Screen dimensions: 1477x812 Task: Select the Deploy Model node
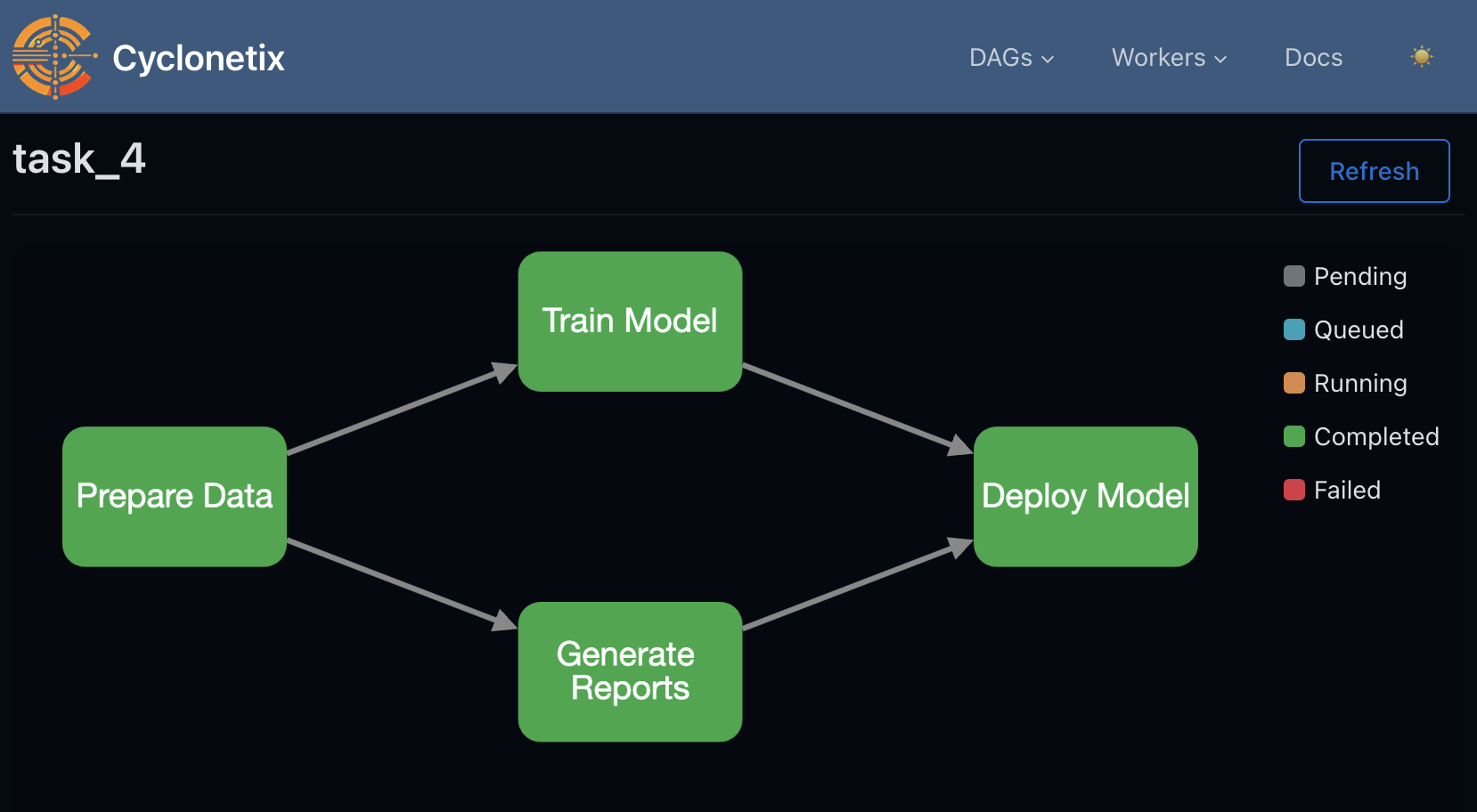pos(1085,496)
